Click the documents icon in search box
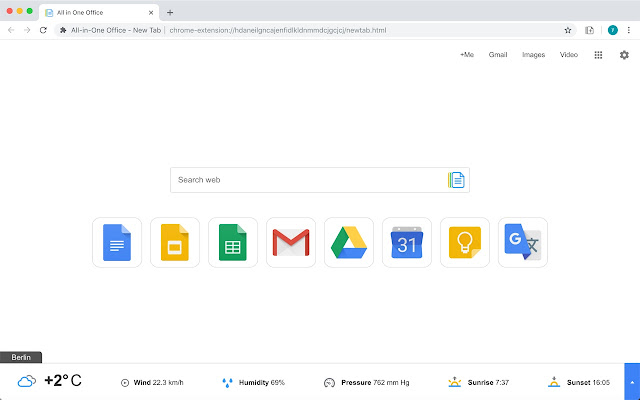Screen dimensions: 640x400 click(x=456, y=180)
